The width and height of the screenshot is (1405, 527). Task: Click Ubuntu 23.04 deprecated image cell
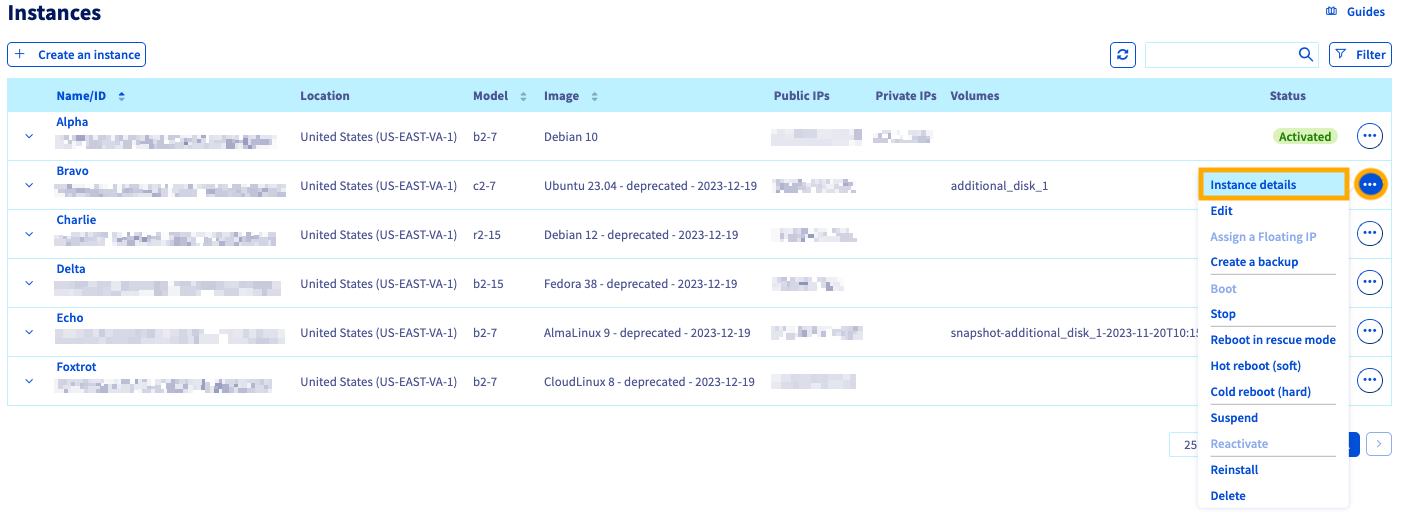coord(650,186)
